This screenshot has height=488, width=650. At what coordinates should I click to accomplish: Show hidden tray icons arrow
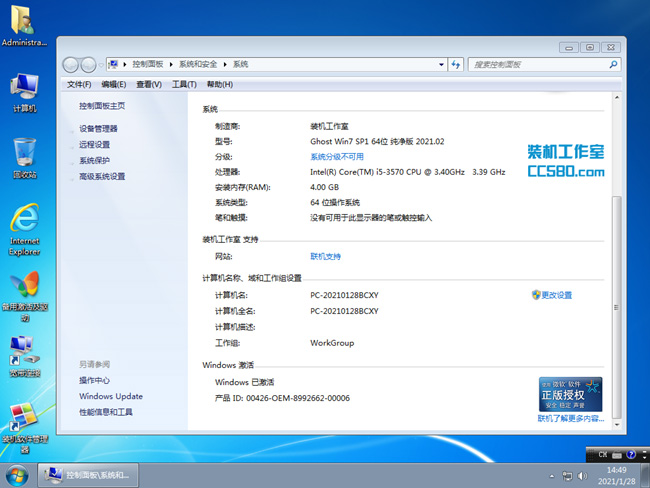(552, 476)
